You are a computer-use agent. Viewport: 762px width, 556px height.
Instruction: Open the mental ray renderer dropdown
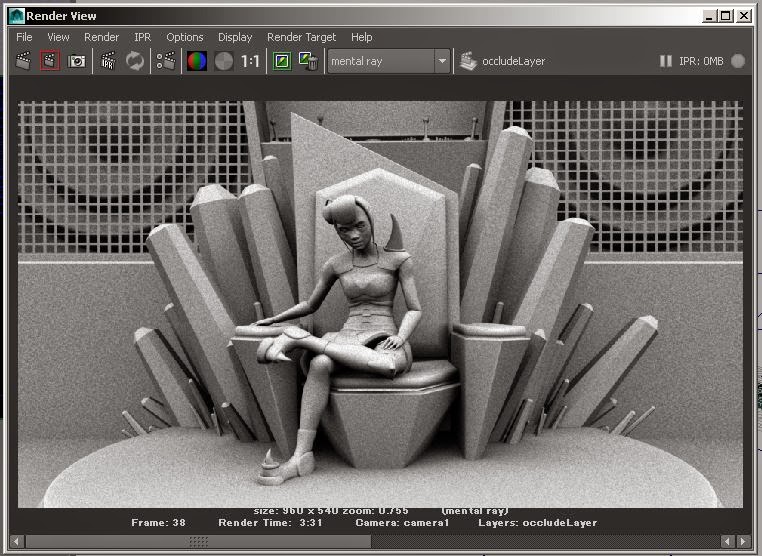[x=389, y=61]
